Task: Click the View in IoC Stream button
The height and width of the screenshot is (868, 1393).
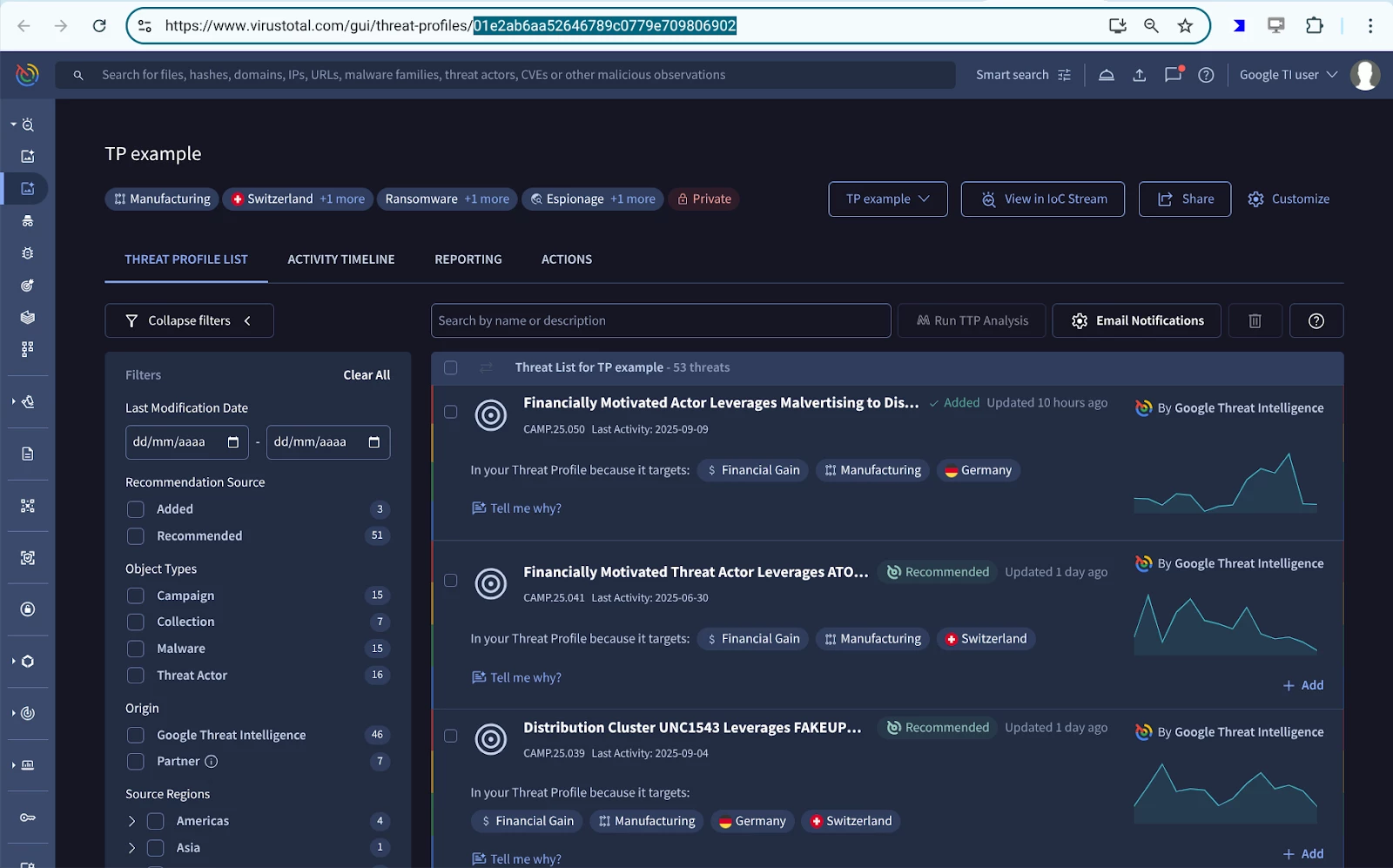Action: point(1043,198)
